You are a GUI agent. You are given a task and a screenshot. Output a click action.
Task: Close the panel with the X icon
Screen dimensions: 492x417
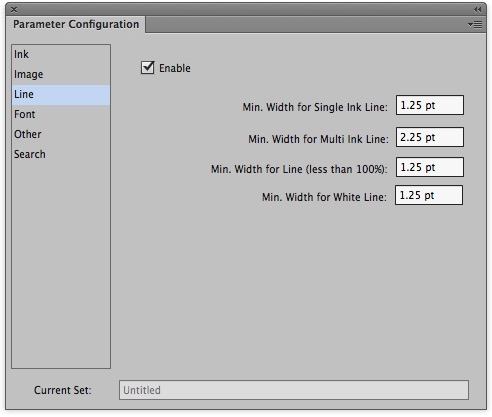14,10
